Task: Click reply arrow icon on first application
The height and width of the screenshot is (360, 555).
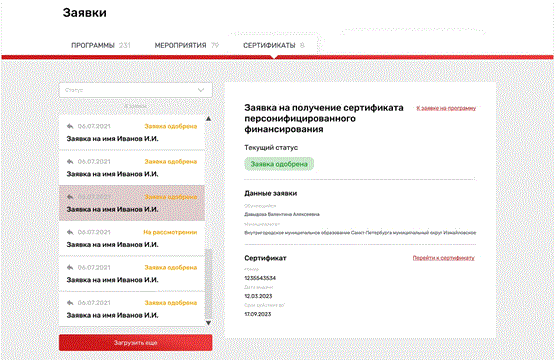Action: point(70,126)
